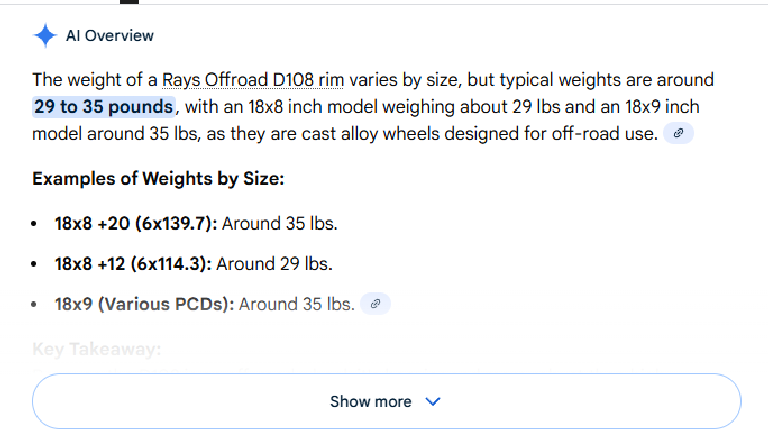The image size is (768, 433).
Task: Click the bullet dot before 18x8 +20
Action: click(36, 224)
